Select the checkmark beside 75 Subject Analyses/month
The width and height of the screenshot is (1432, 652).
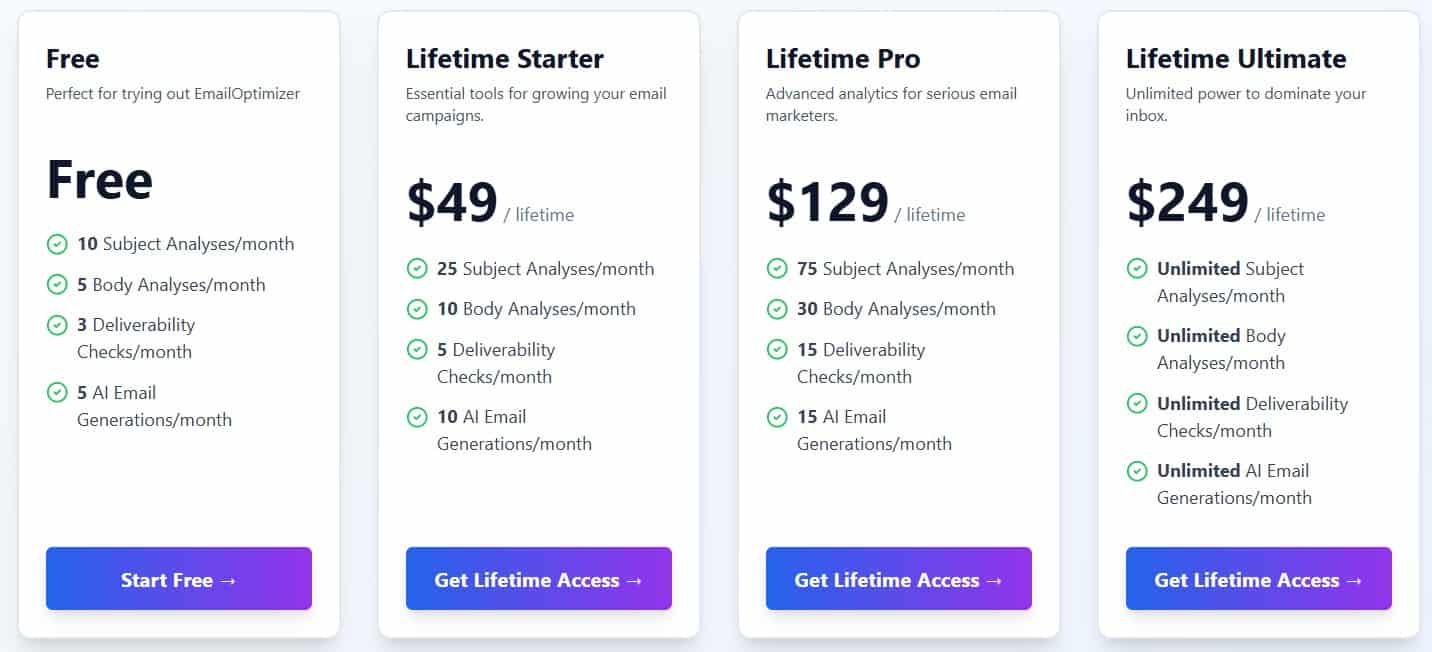(x=777, y=269)
